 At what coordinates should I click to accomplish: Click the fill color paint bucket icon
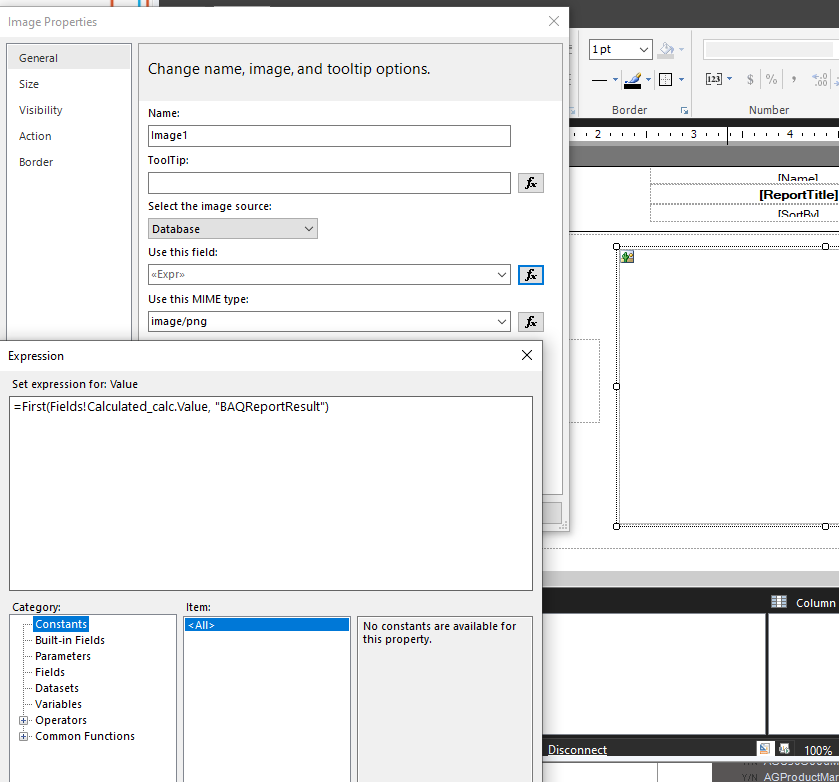point(666,49)
